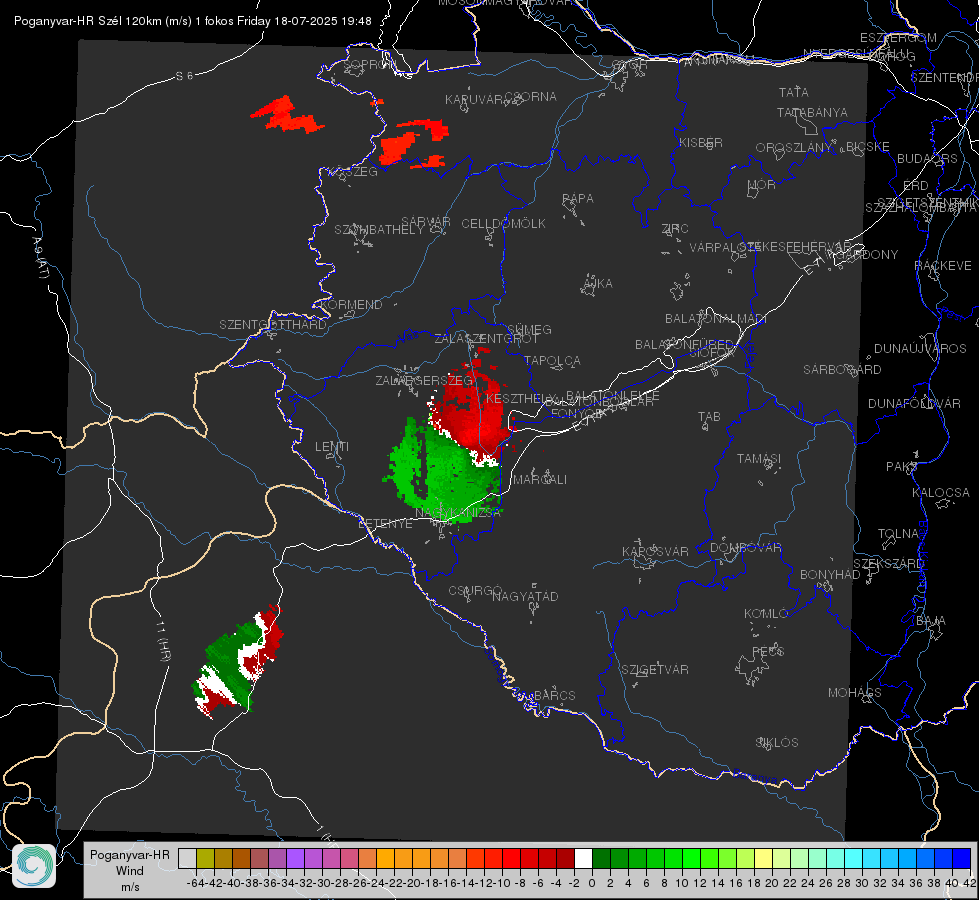The width and height of the screenshot is (979, 900).
Task: Click the TOLNA town label
Action: (x=898, y=534)
